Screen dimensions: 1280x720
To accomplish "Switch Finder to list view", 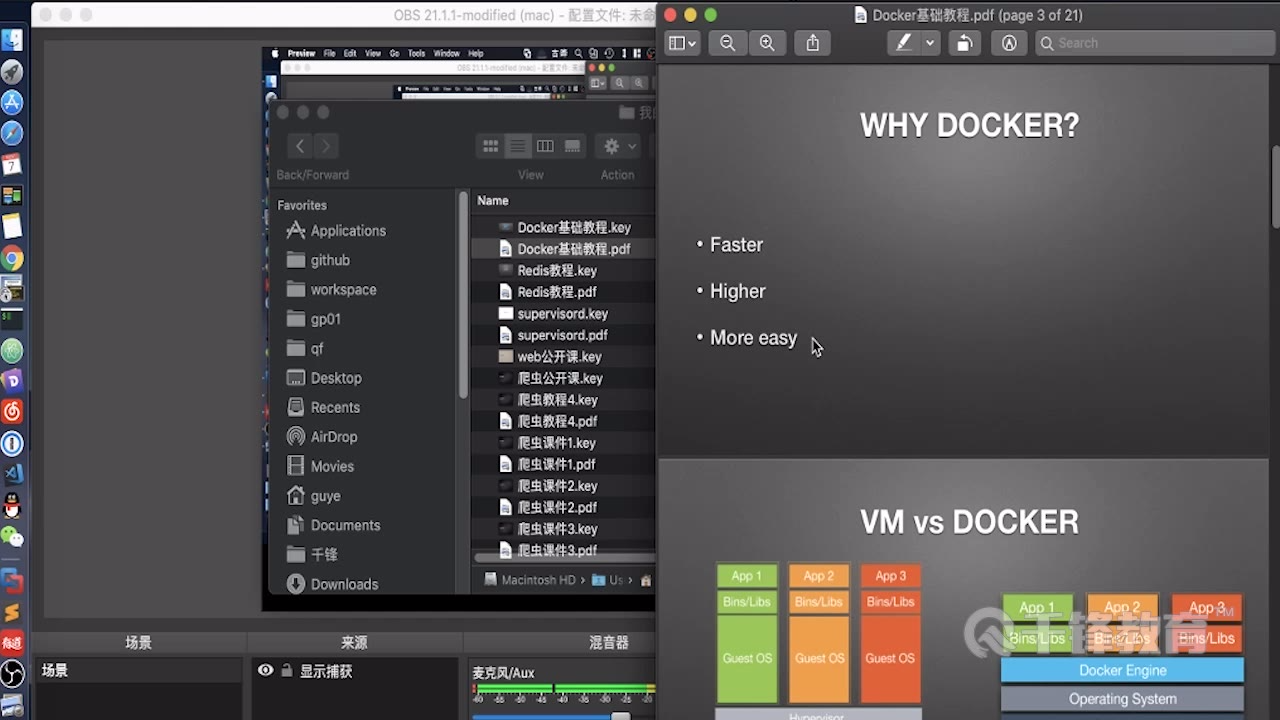I will click(x=518, y=146).
